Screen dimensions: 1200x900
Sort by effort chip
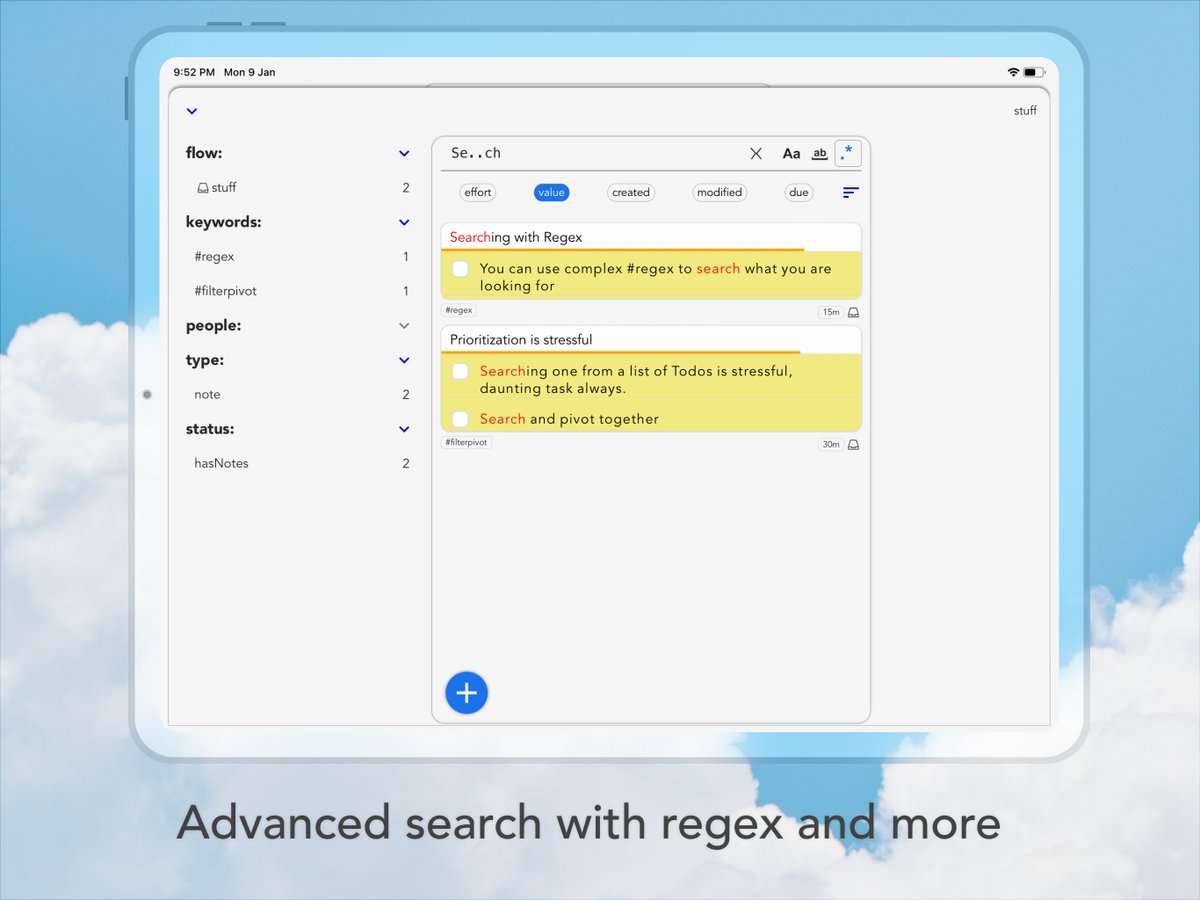tap(478, 192)
